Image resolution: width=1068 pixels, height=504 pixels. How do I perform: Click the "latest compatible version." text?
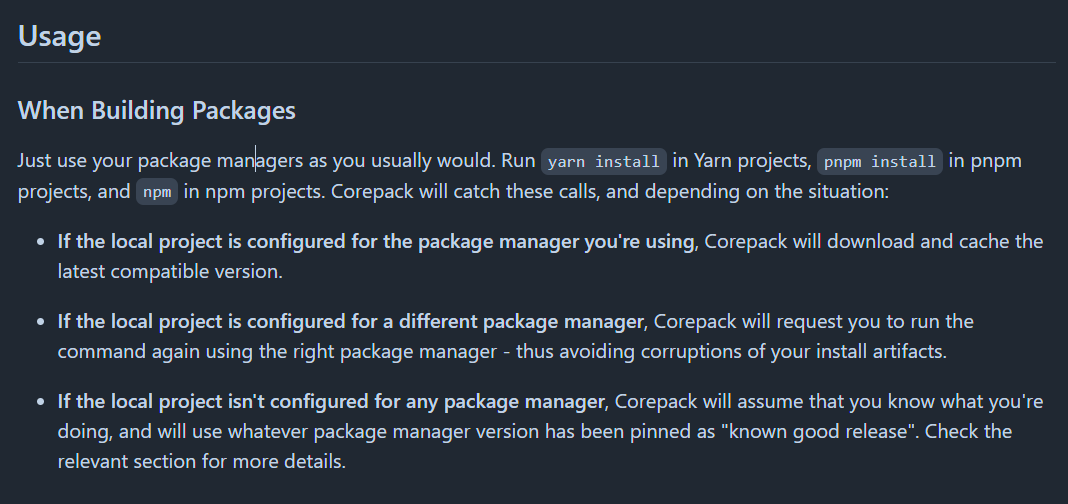tap(170, 272)
